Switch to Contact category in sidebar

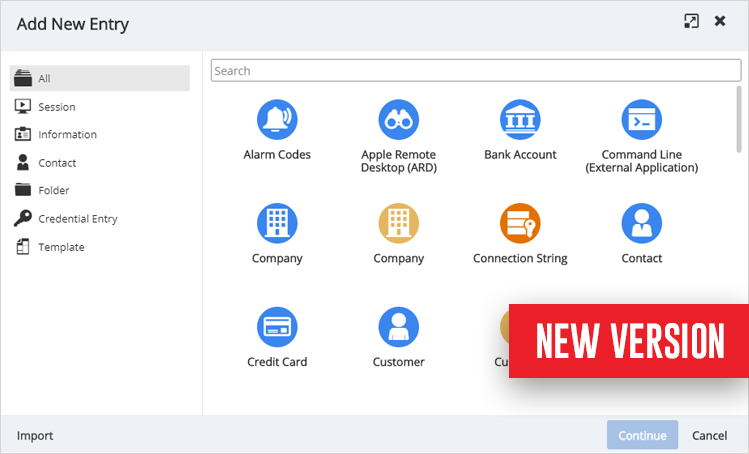(x=57, y=163)
